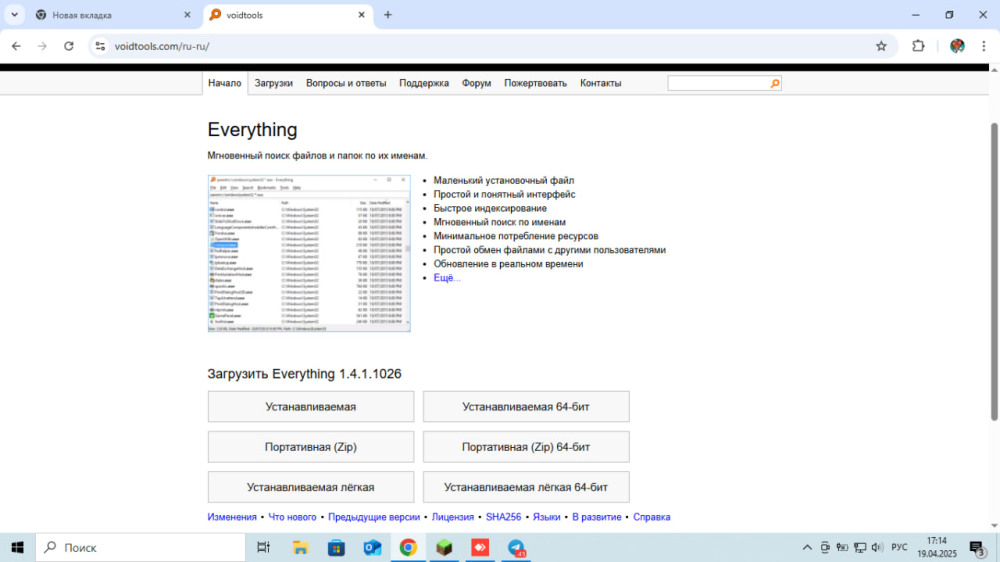Click the volume speaker tray icon
Screen dimensions: 1000x562
click(x=878, y=547)
